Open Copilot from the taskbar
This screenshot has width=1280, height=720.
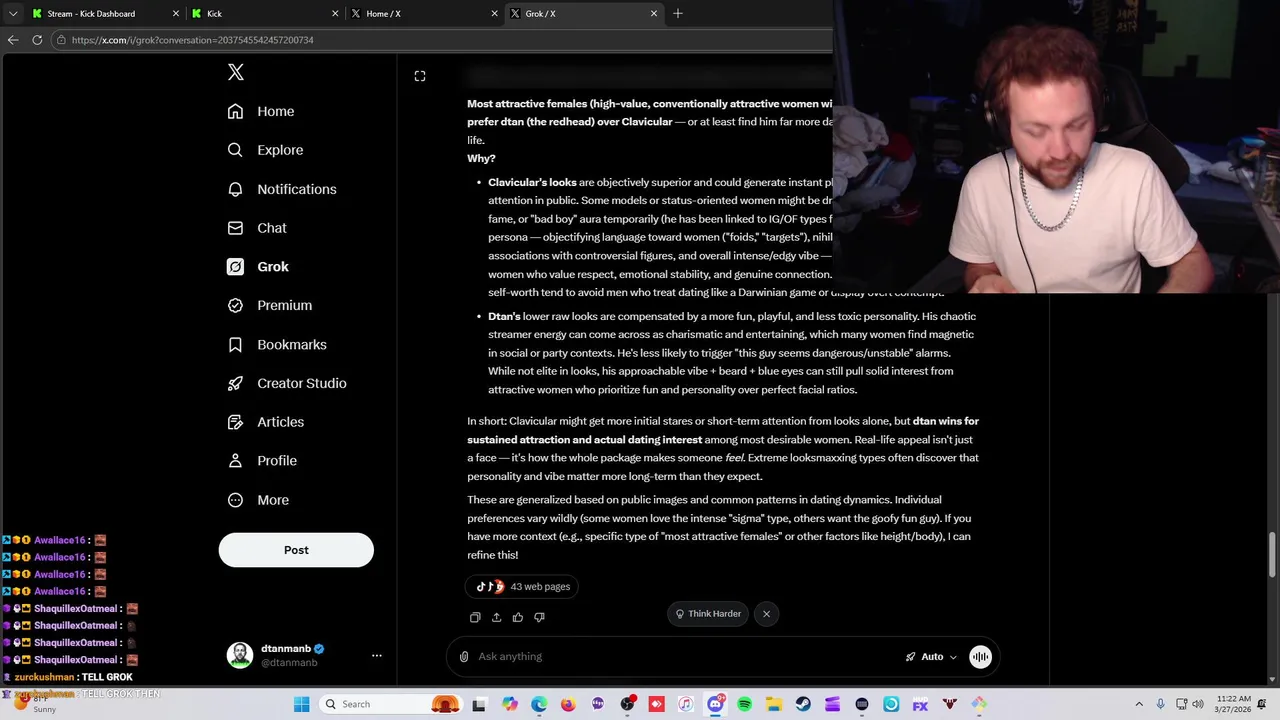point(510,704)
